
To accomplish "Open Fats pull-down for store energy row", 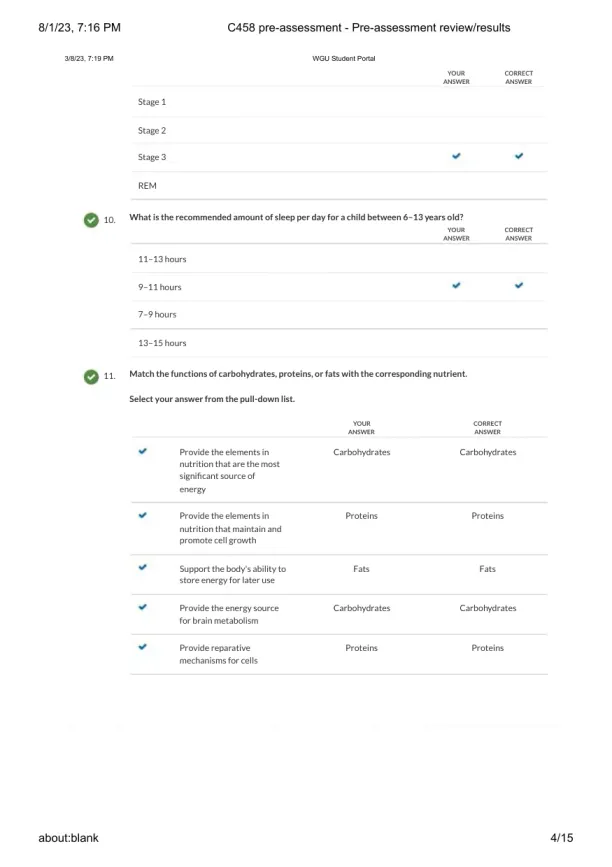I will [361, 568].
